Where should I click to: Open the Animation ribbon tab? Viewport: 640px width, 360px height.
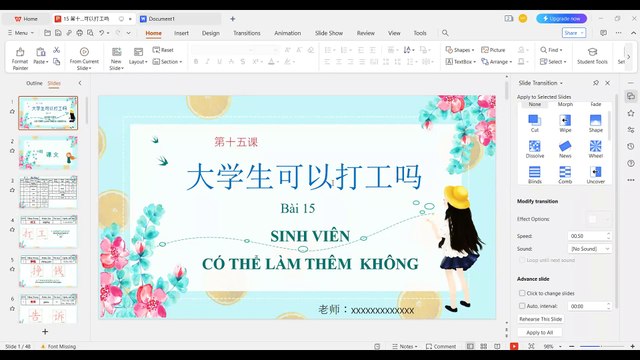tap(287, 33)
